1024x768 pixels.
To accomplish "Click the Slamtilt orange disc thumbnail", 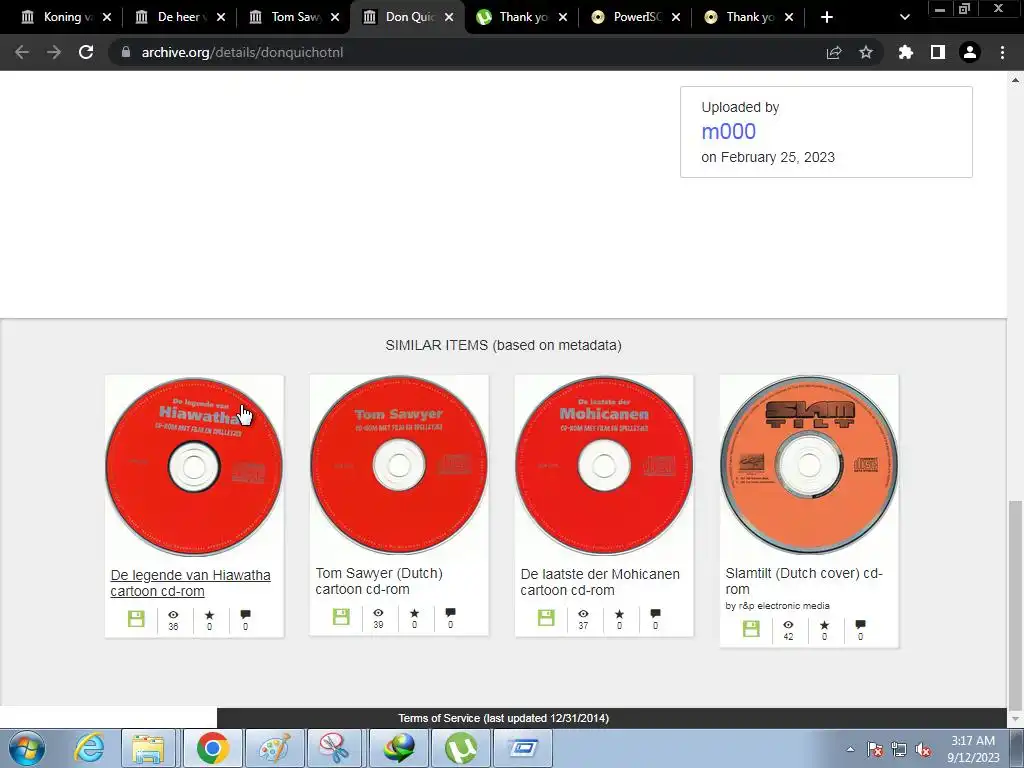I will tap(809, 465).
